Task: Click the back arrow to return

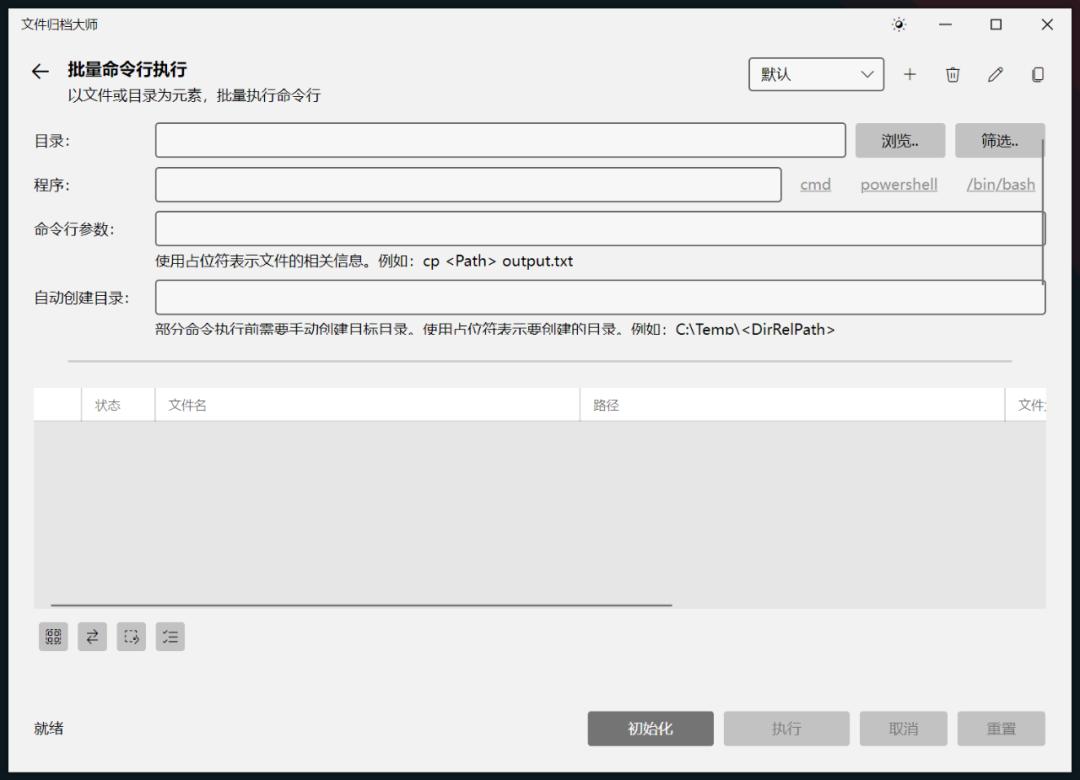Action: [x=38, y=71]
